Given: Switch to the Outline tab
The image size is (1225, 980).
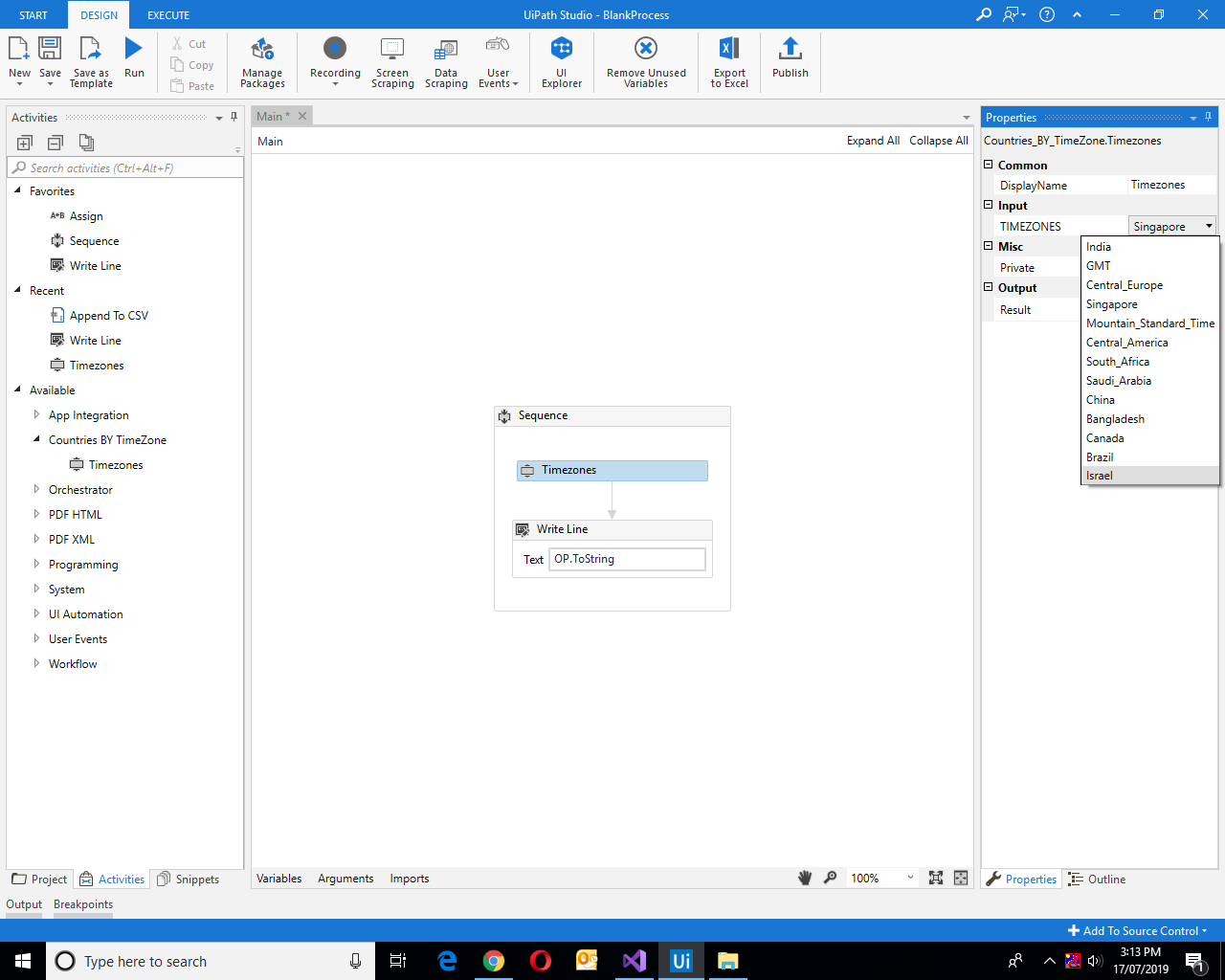Looking at the screenshot, I should pyautogui.click(x=1098, y=880).
